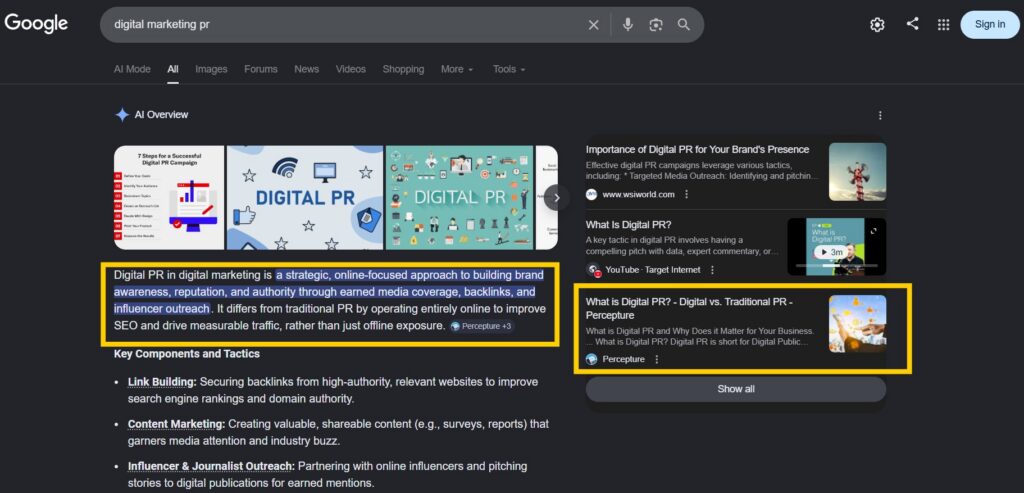Expand the More search filters dropdown
This screenshot has width=1024, height=493.
456,69
